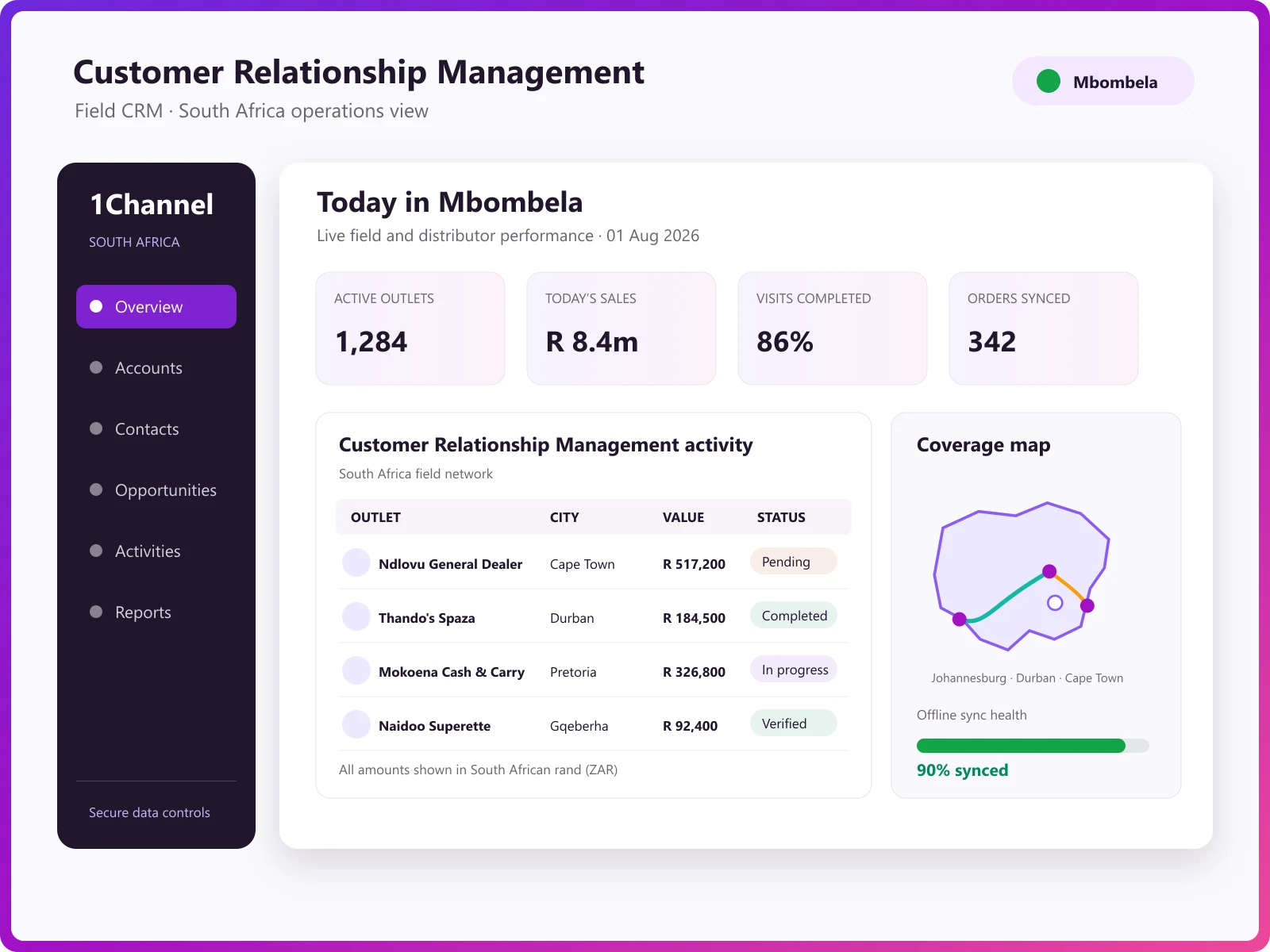Click the Naidoo Superette avatar circle
Viewport: 1270px width, 952px height.
pos(356,724)
